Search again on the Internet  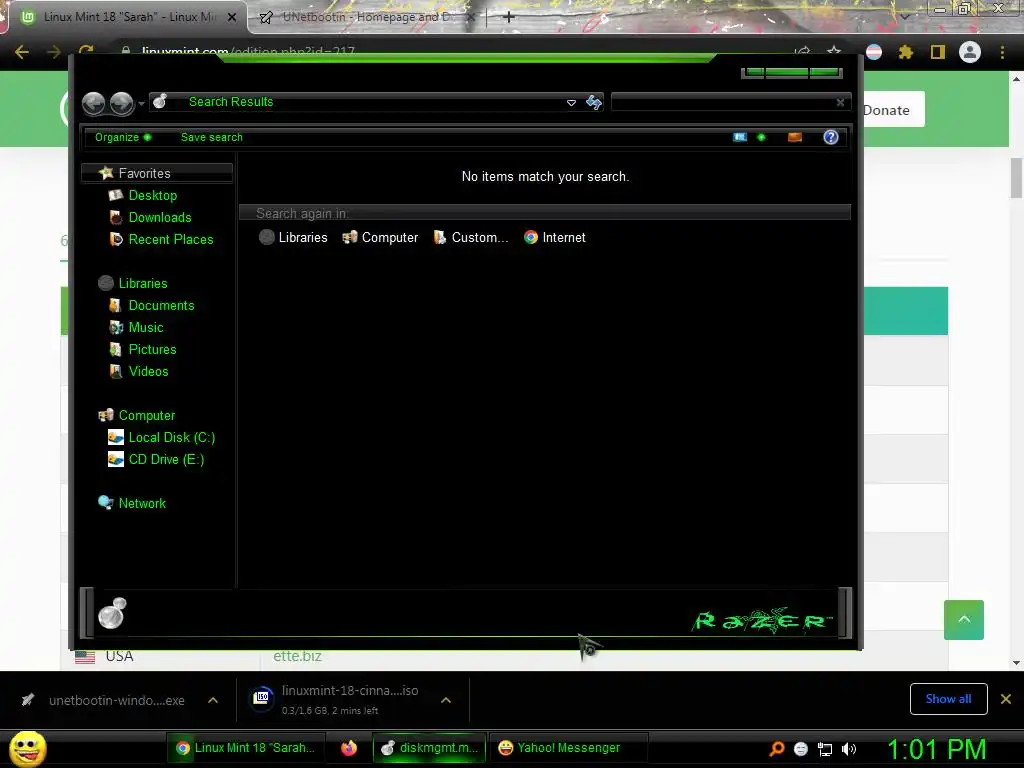coord(554,238)
